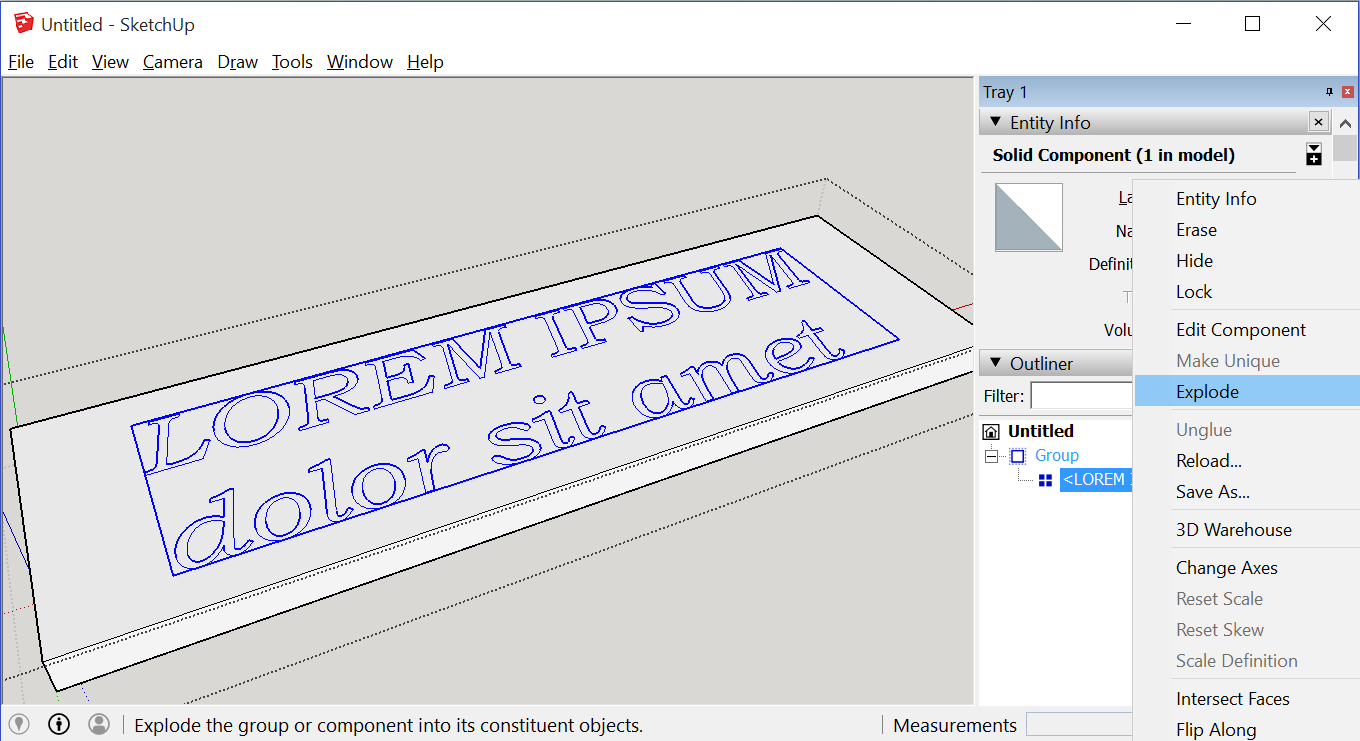Collapse the Entity Info panel triangle
Screen dimensions: 1360x741
(995, 122)
